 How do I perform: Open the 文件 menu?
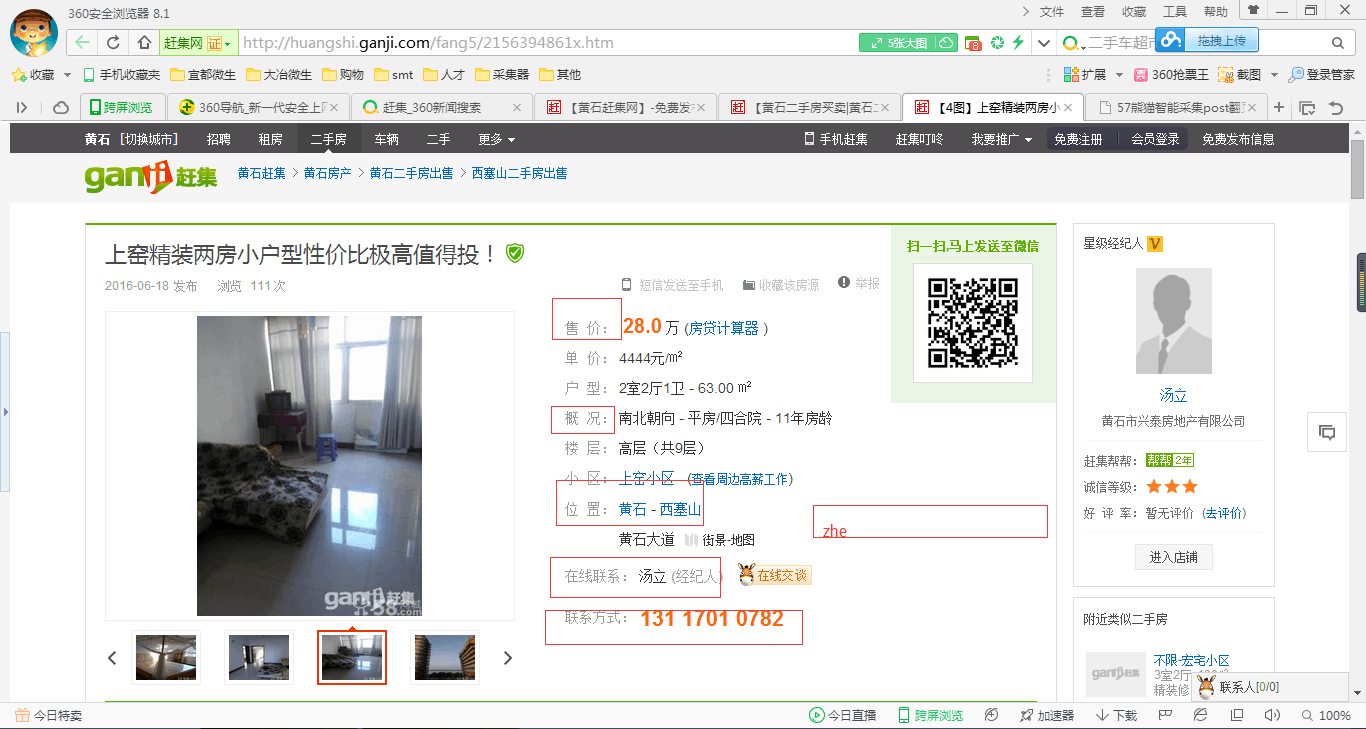(1052, 12)
